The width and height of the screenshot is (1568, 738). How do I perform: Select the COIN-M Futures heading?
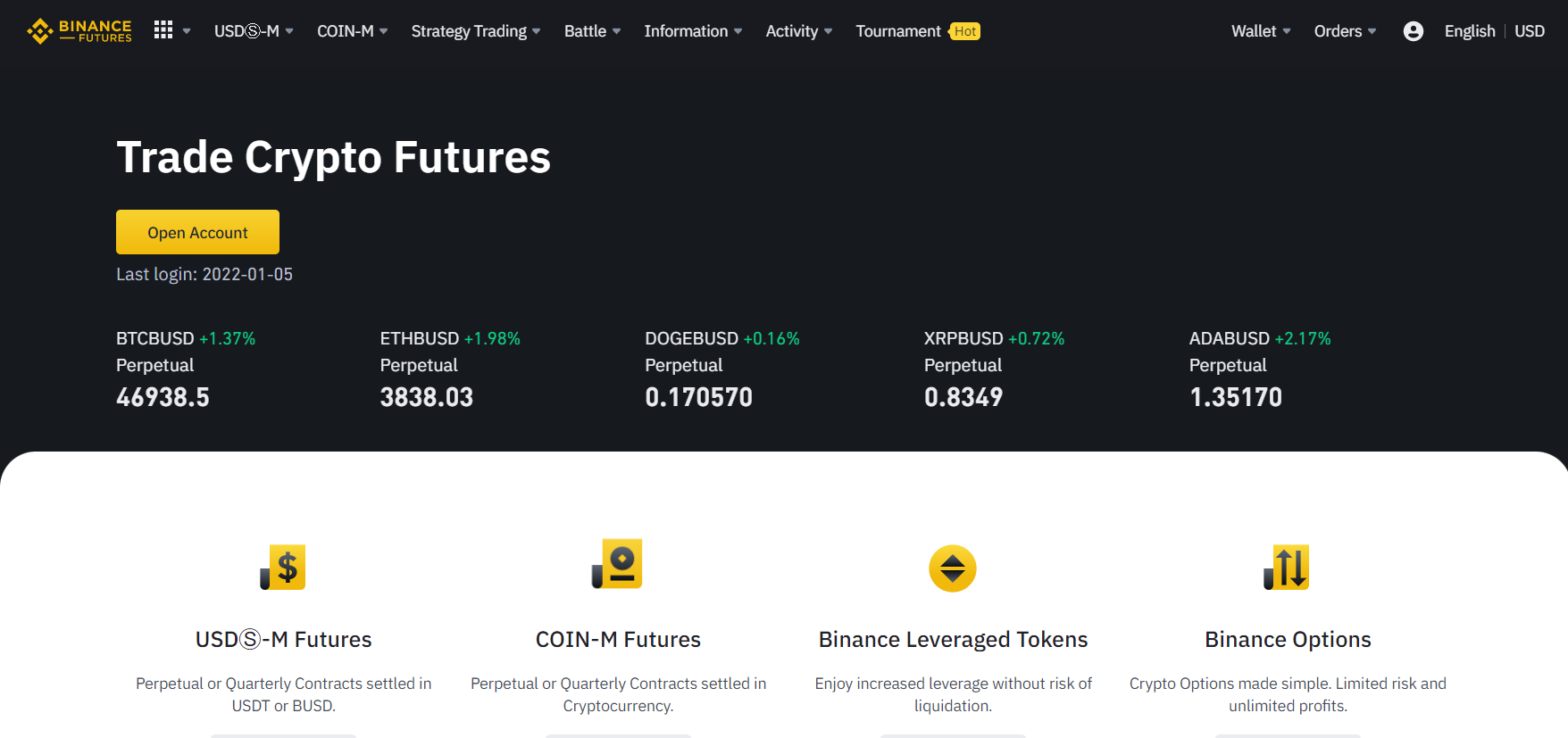coord(618,640)
